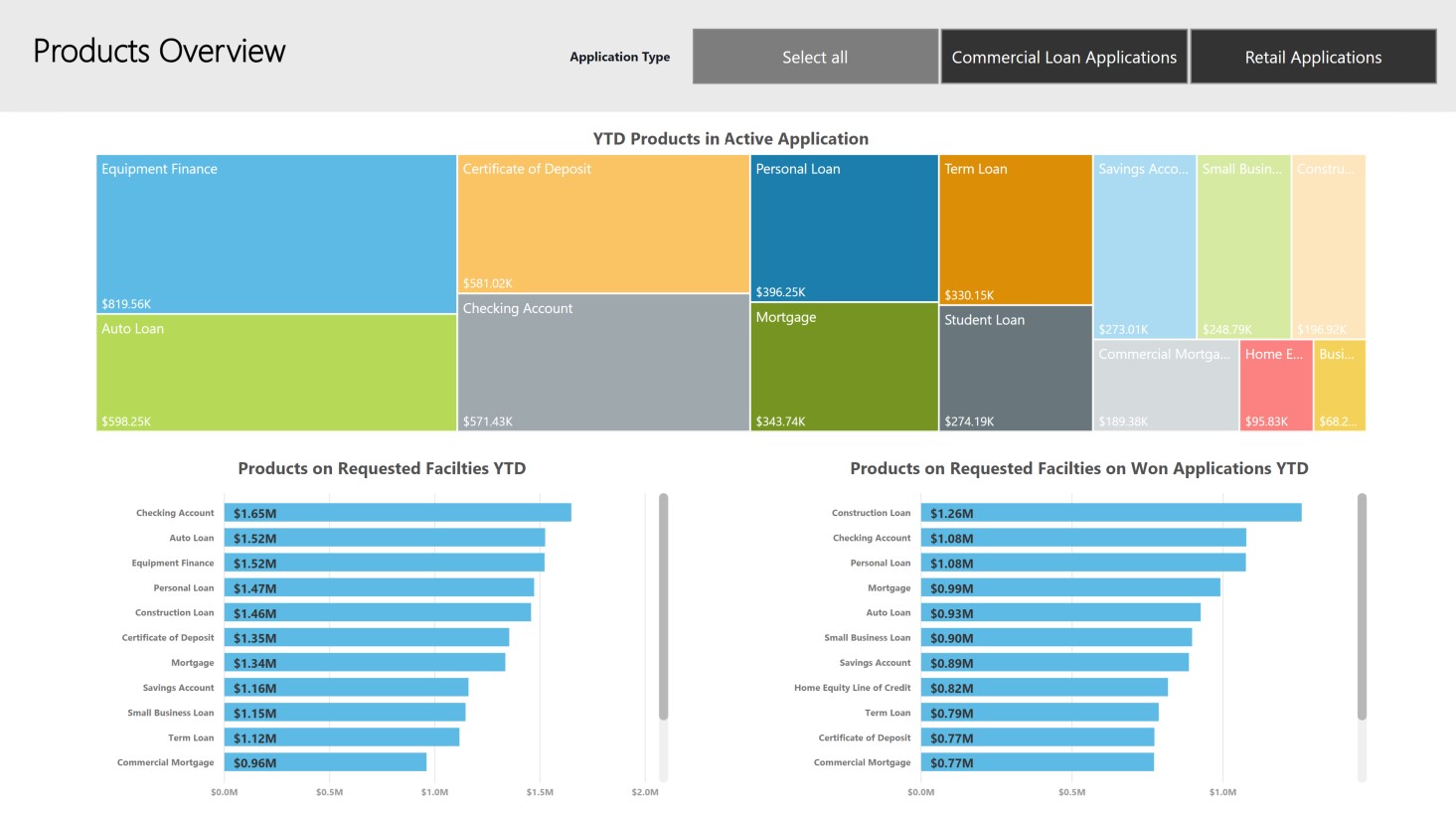Select the Term Loan treemap tile

(1016, 230)
